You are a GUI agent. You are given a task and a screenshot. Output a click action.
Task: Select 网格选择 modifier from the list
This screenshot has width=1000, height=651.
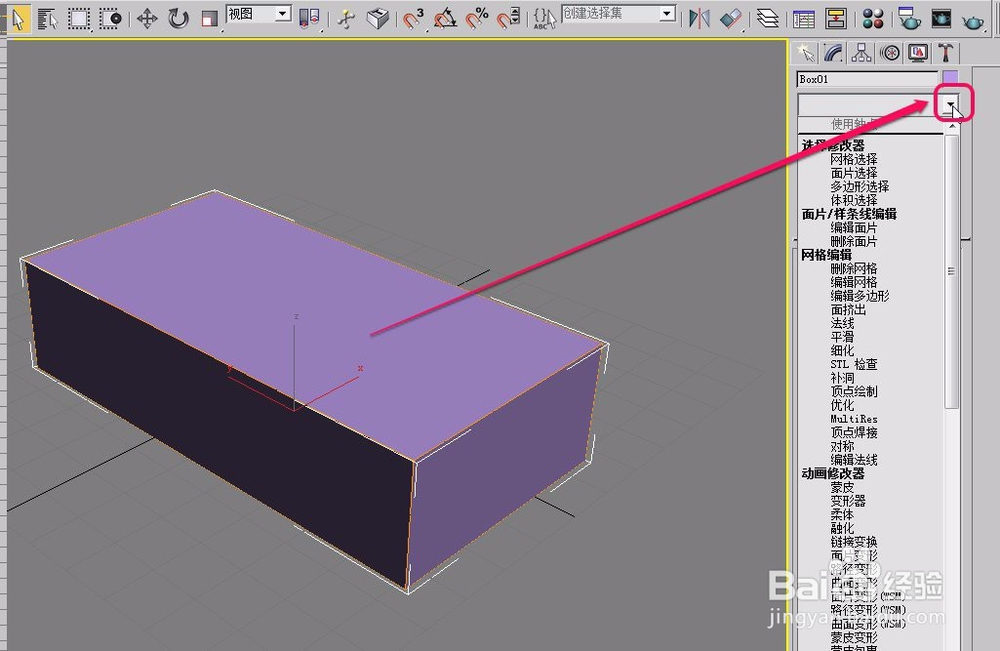(x=853, y=159)
